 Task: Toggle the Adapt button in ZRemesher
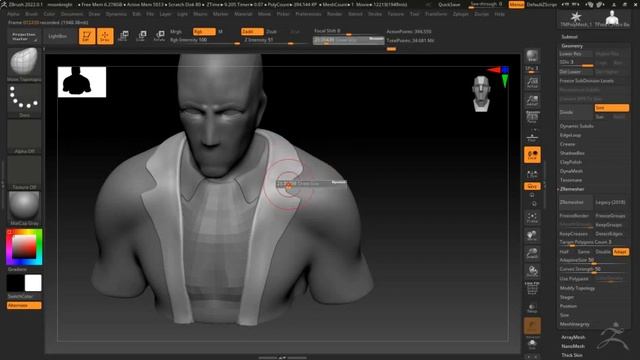point(620,252)
